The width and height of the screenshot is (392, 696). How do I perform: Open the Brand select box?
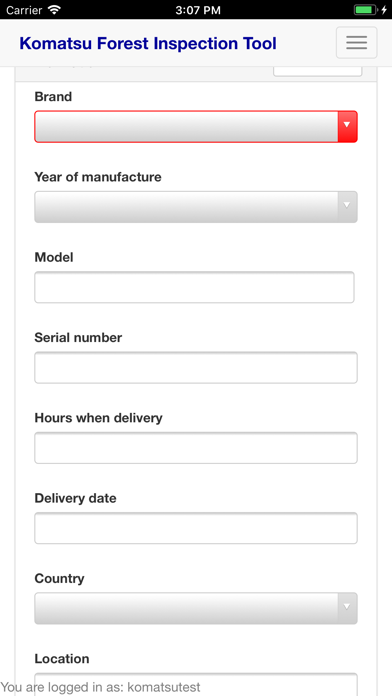pyautogui.click(x=196, y=127)
